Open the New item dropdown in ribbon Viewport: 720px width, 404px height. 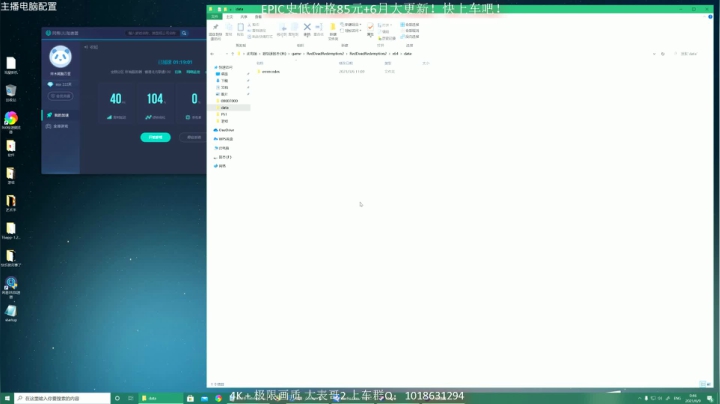pos(351,25)
